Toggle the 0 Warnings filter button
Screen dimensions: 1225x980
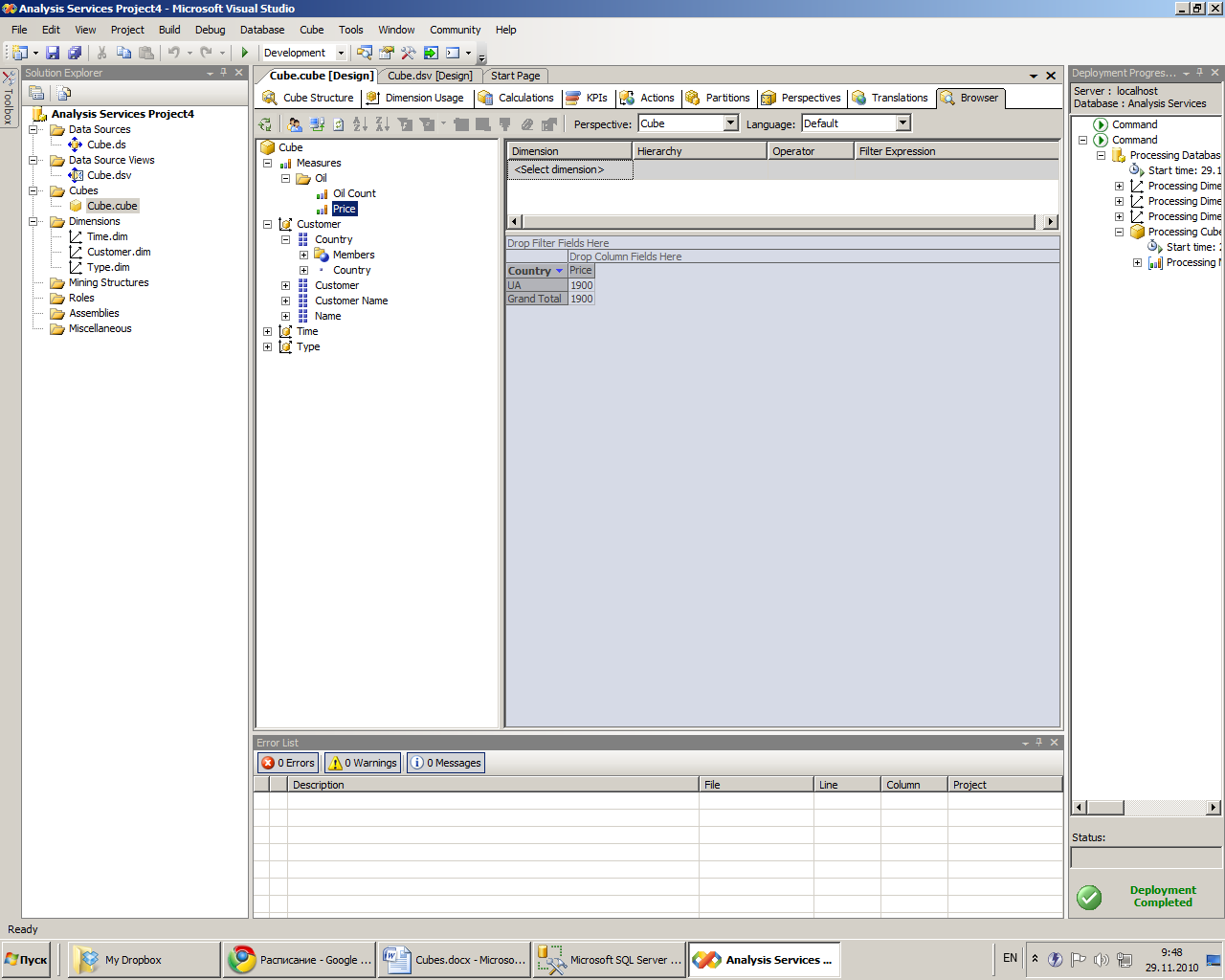coord(363,763)
